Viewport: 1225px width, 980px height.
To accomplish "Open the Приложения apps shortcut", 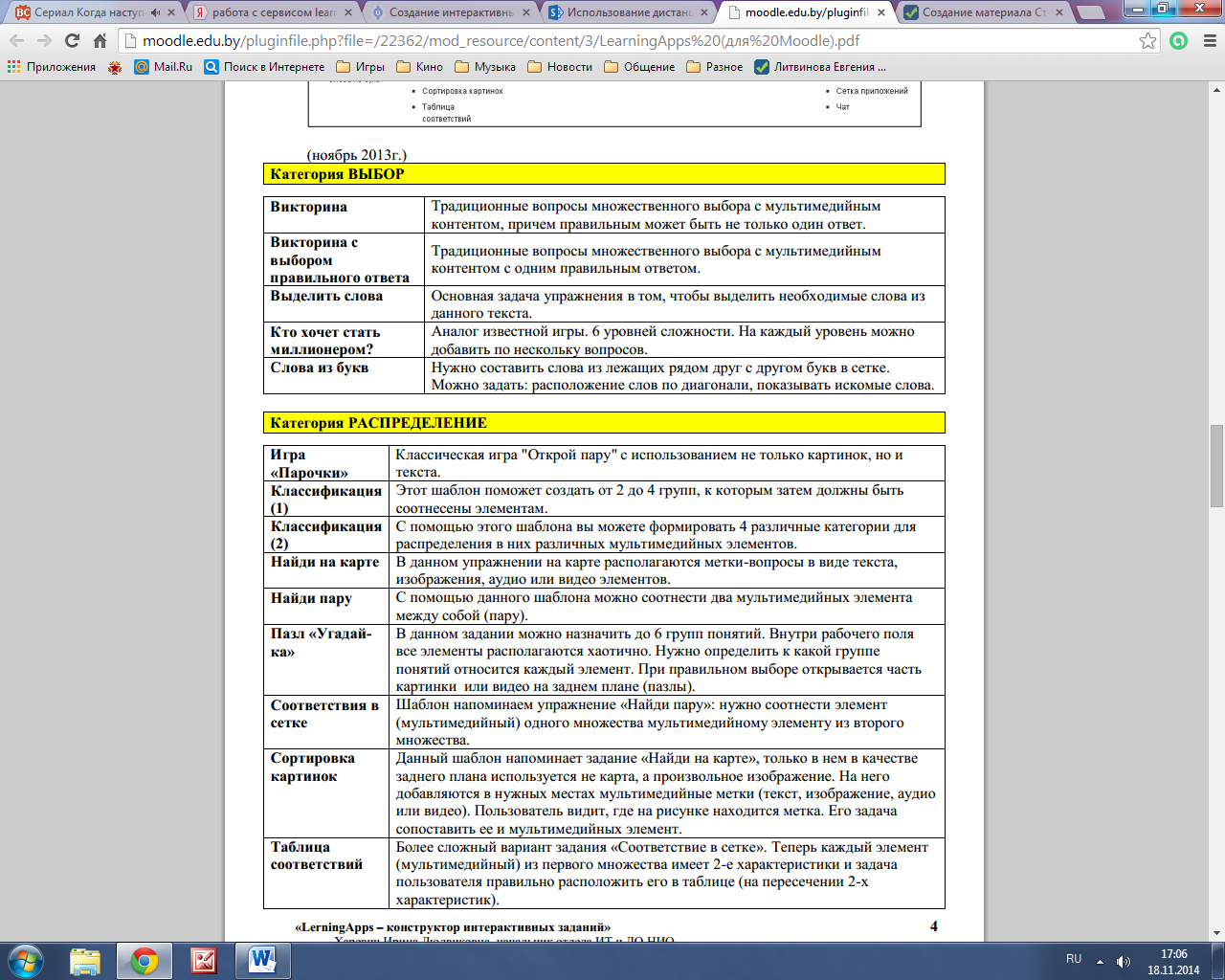I will 52,67.
